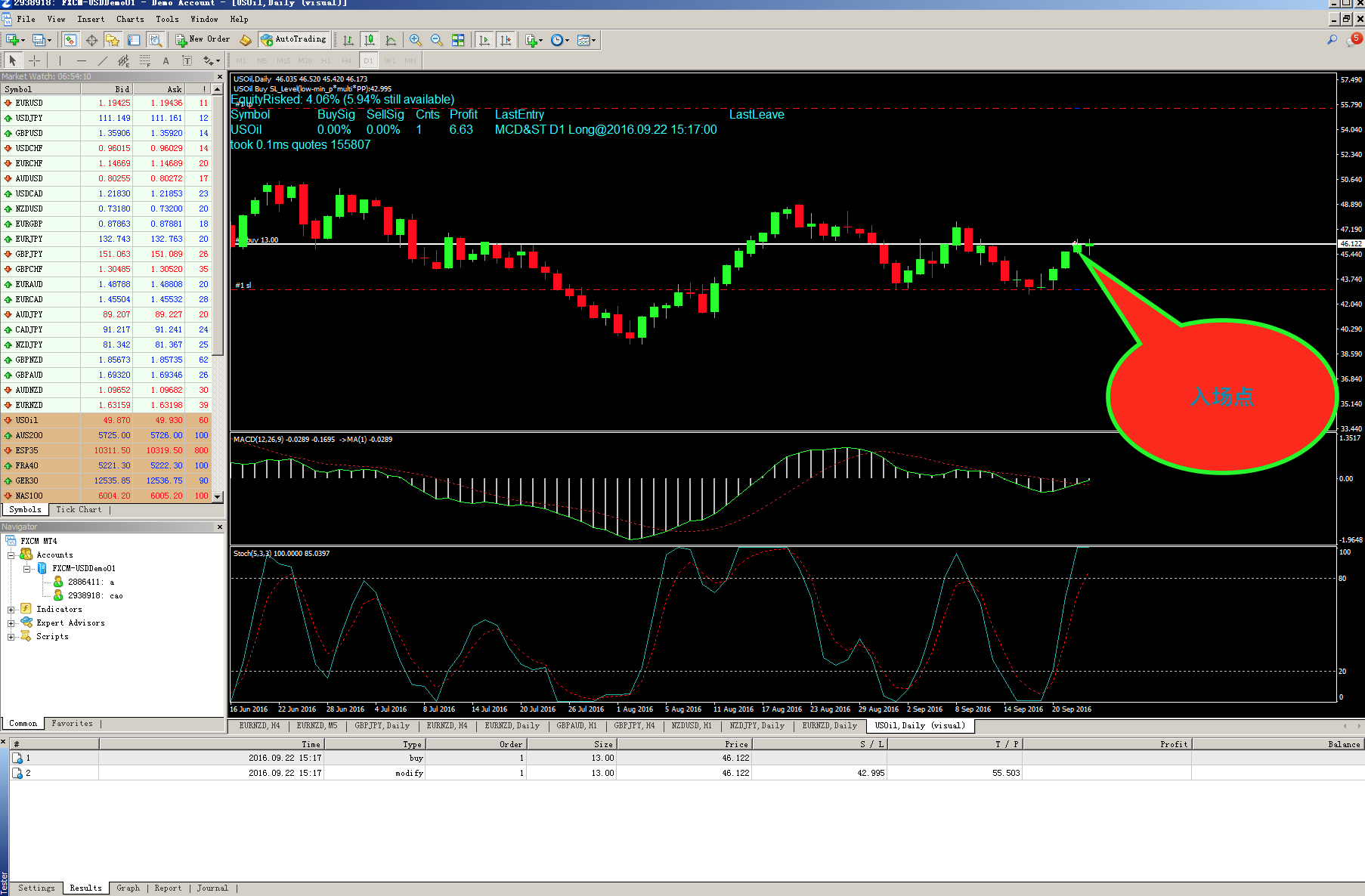Open the Charts menu
The width and height of the screenshot is (1365, 896).
tap(130, 19)
